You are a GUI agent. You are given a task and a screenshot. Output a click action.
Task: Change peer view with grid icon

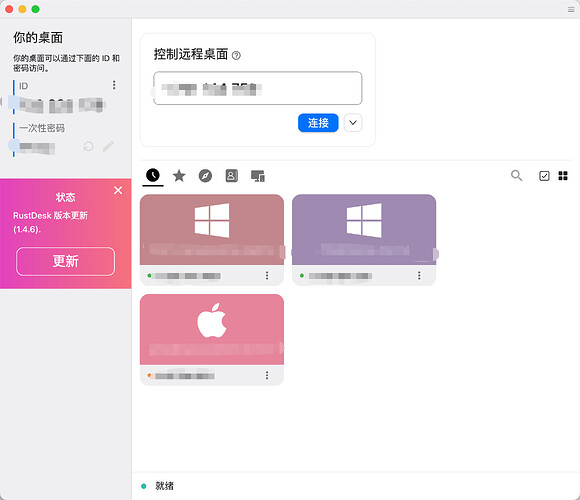(563, 176)
